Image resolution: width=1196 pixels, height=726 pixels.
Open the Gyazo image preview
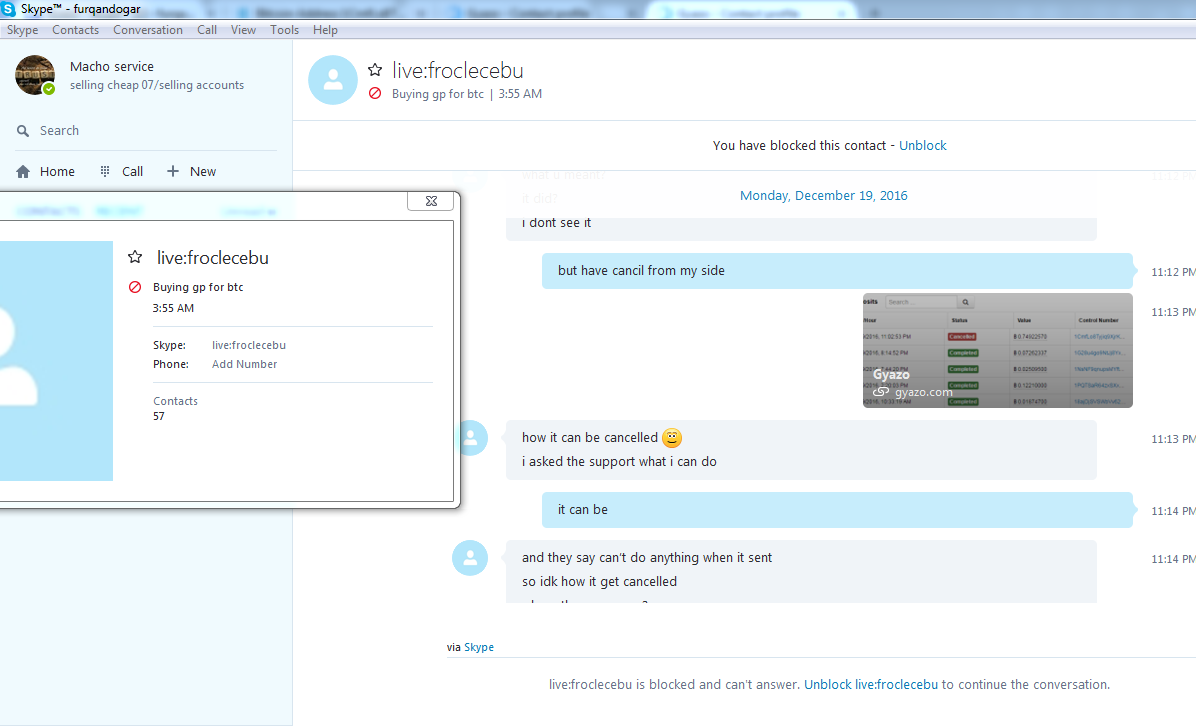998,350
